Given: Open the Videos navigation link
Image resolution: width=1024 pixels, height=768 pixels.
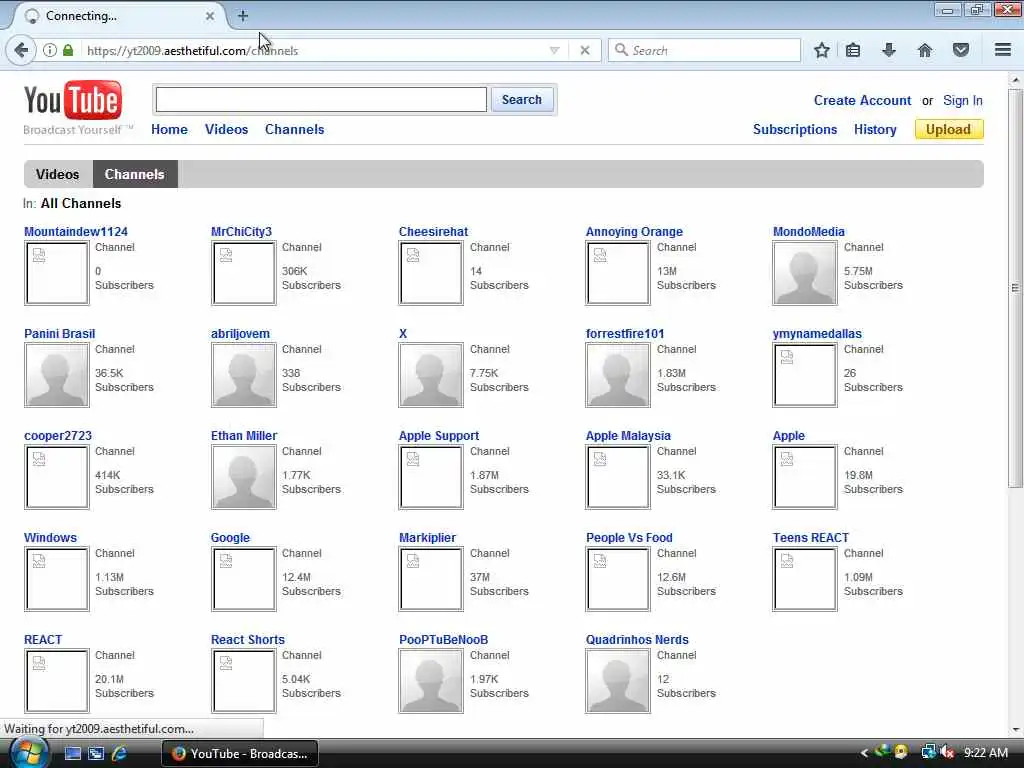Looking at the screenshot, I should pos(227,129).
